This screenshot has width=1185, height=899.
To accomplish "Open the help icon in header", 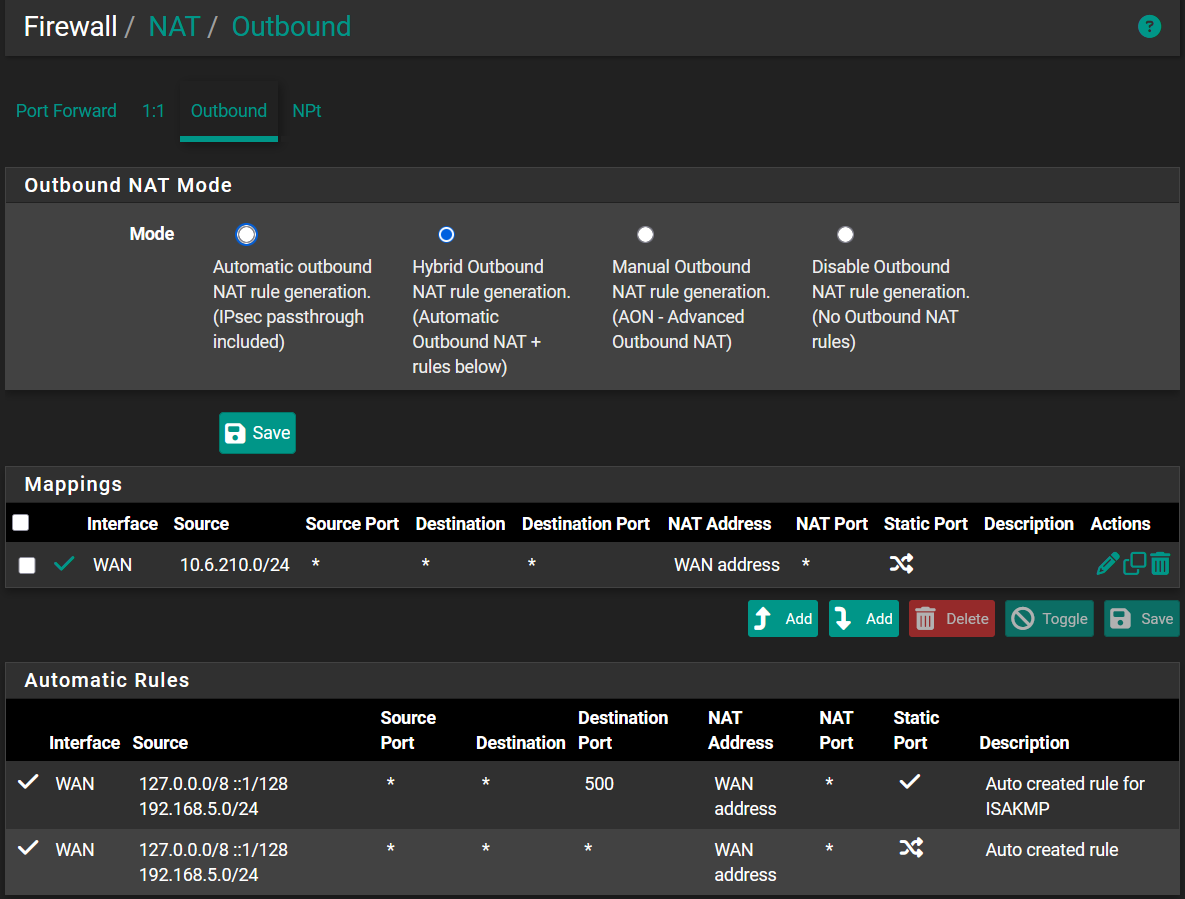I will [x=1149, y=27].
